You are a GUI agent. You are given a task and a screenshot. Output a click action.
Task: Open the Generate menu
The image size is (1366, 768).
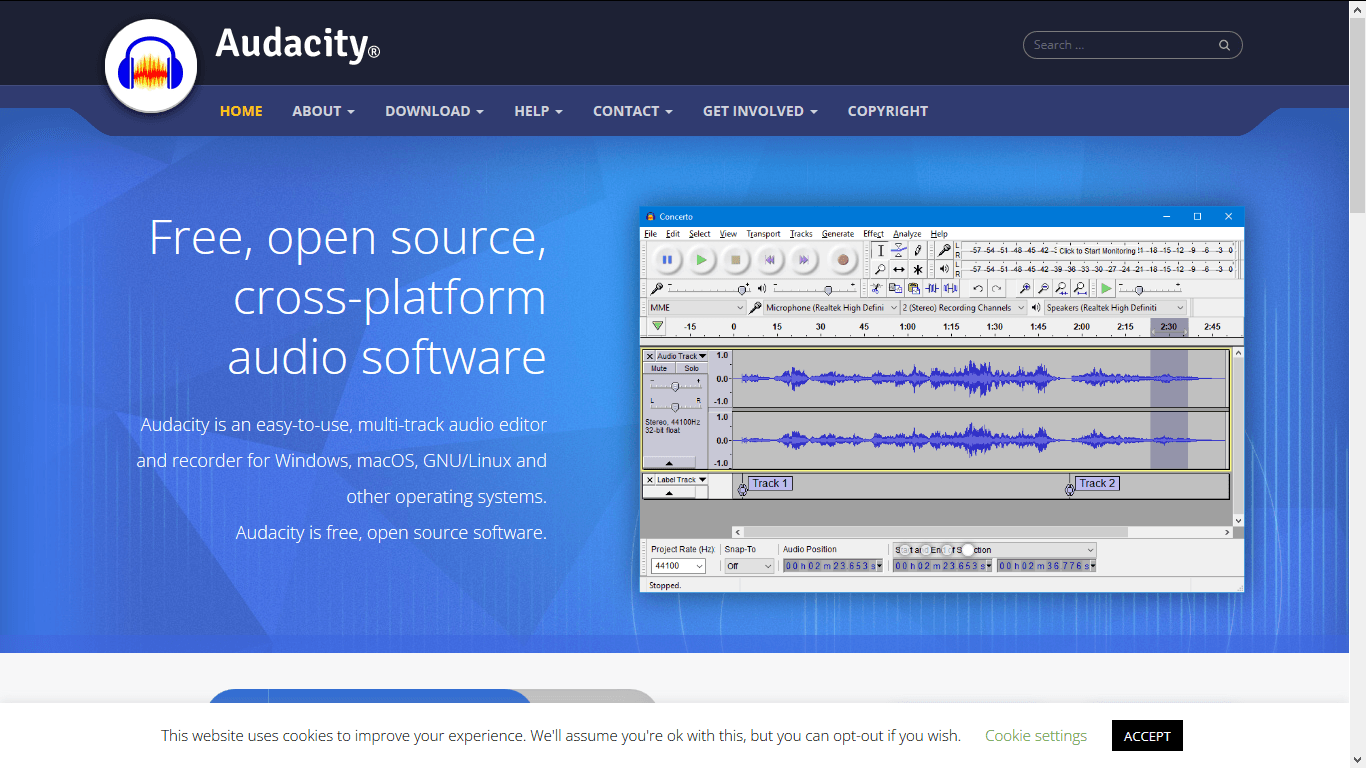point(838,234)
